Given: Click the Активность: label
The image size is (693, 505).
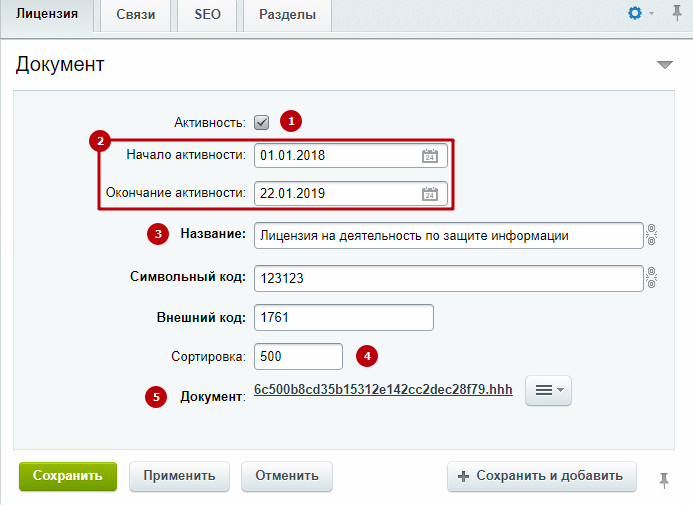Looking at the screenshot, I should pyautogui.click(x=209, y=122).
